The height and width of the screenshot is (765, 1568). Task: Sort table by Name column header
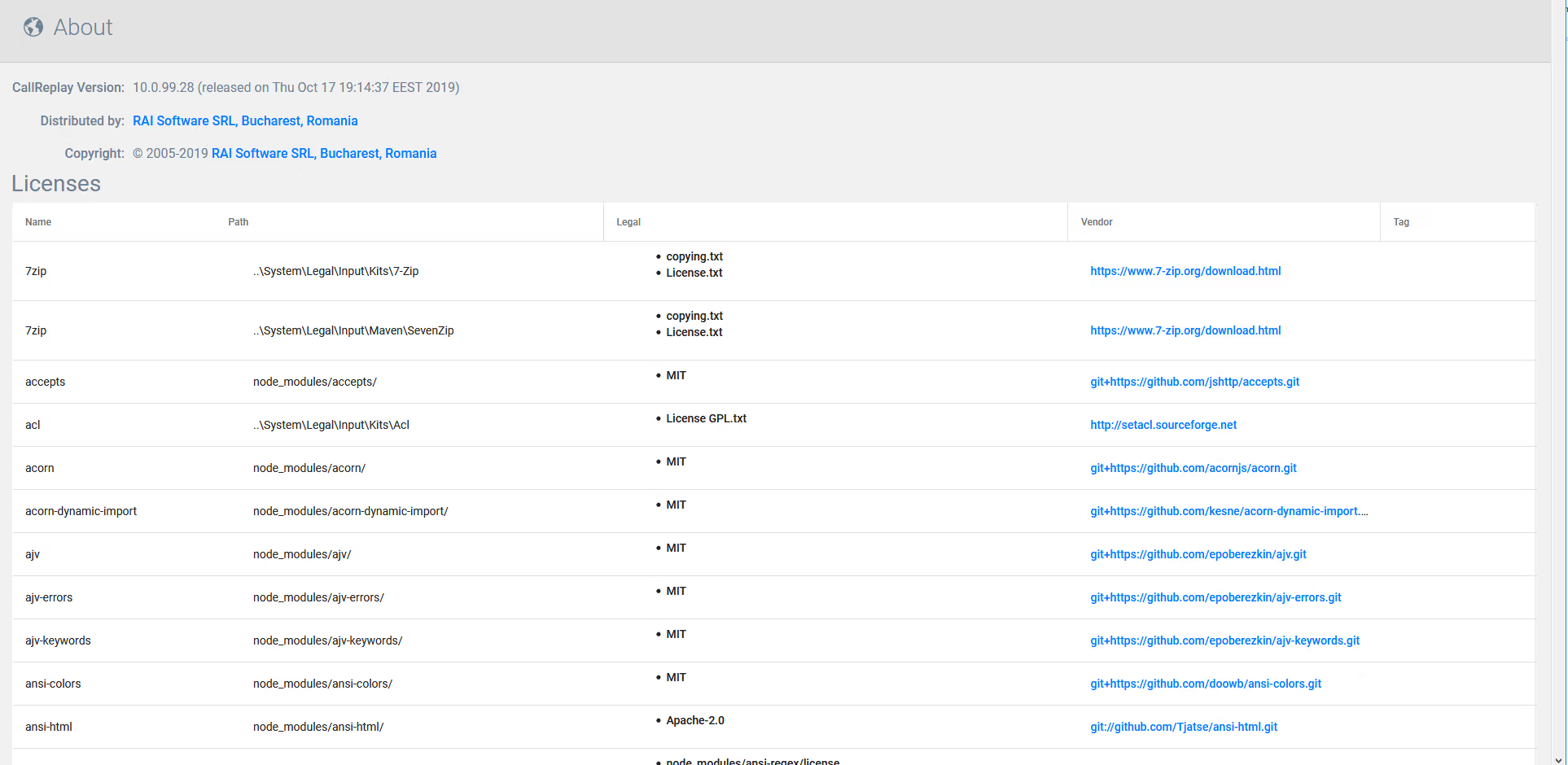point(38,222)
